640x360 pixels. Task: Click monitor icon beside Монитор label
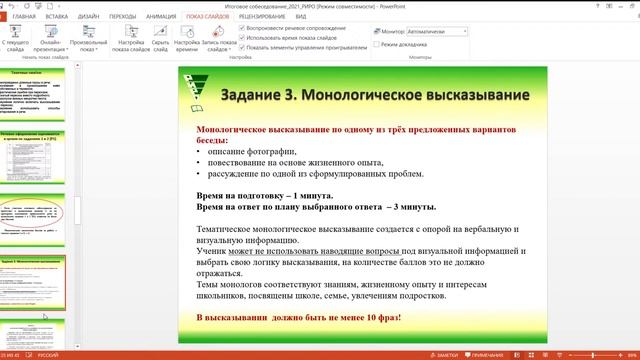pyautogui.click(x=377, y=31)
